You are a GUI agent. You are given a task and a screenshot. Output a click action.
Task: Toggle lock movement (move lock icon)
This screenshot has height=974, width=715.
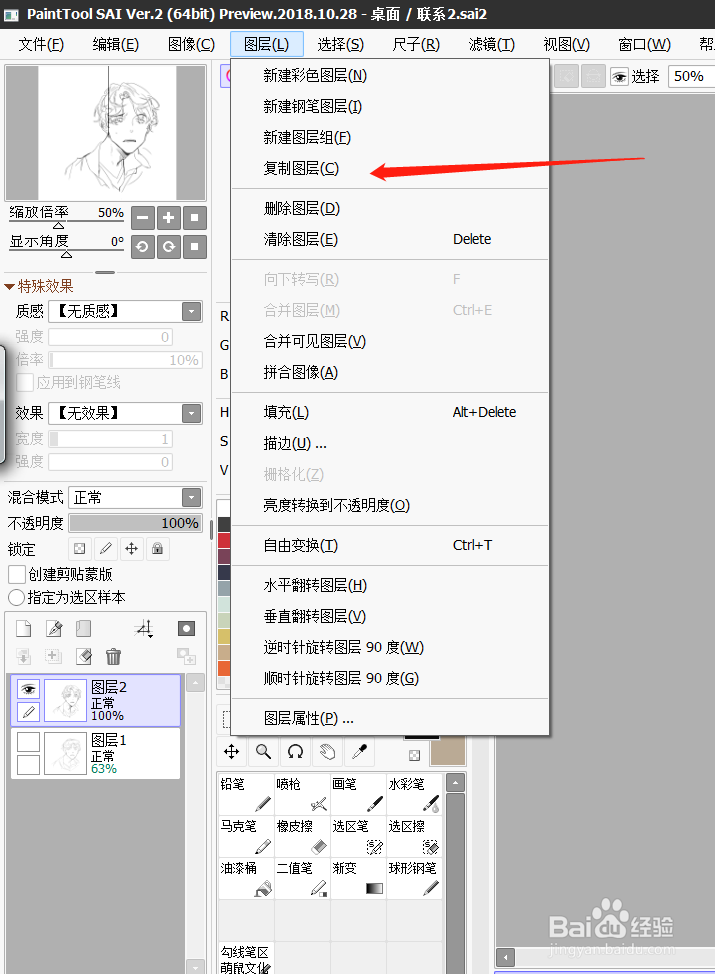pos(132,548)
